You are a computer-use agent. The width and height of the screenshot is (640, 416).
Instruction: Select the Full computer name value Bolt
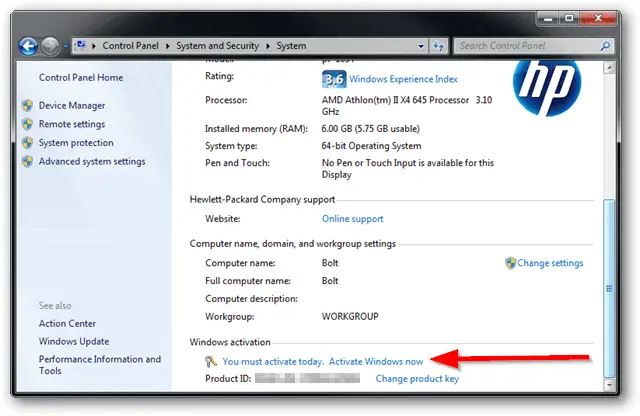pyautogui.click(x=330, y=281)
